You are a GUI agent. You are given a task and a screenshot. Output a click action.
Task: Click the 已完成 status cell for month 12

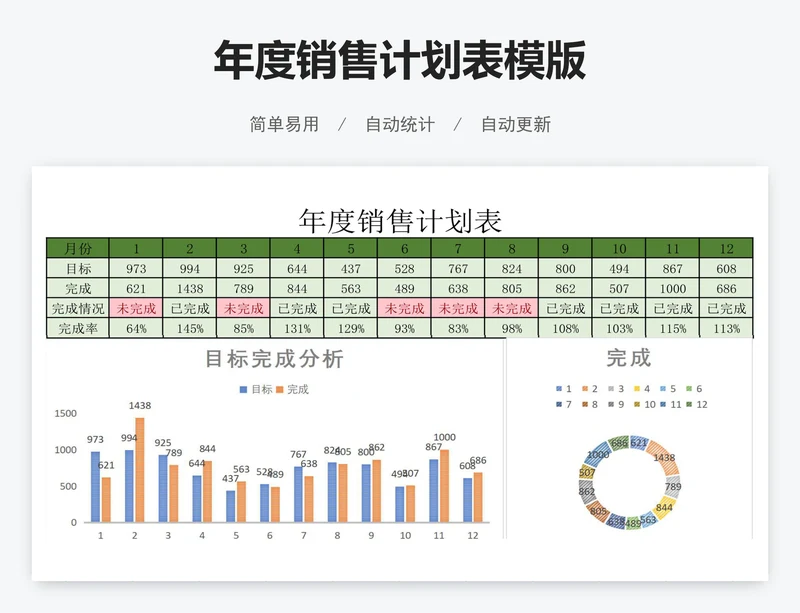click(x=727, y=308)
